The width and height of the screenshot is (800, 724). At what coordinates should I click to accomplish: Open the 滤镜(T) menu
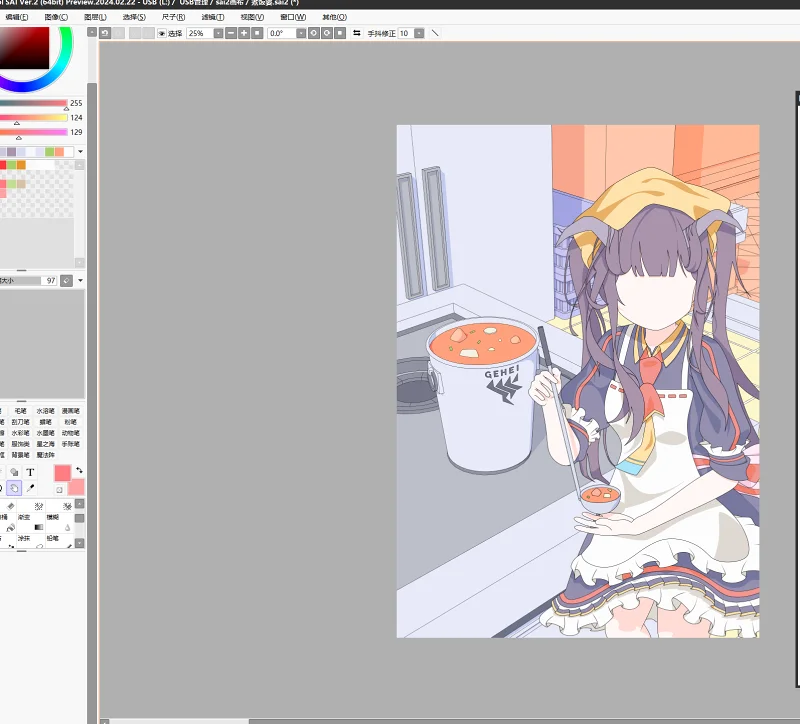[213, 17]
